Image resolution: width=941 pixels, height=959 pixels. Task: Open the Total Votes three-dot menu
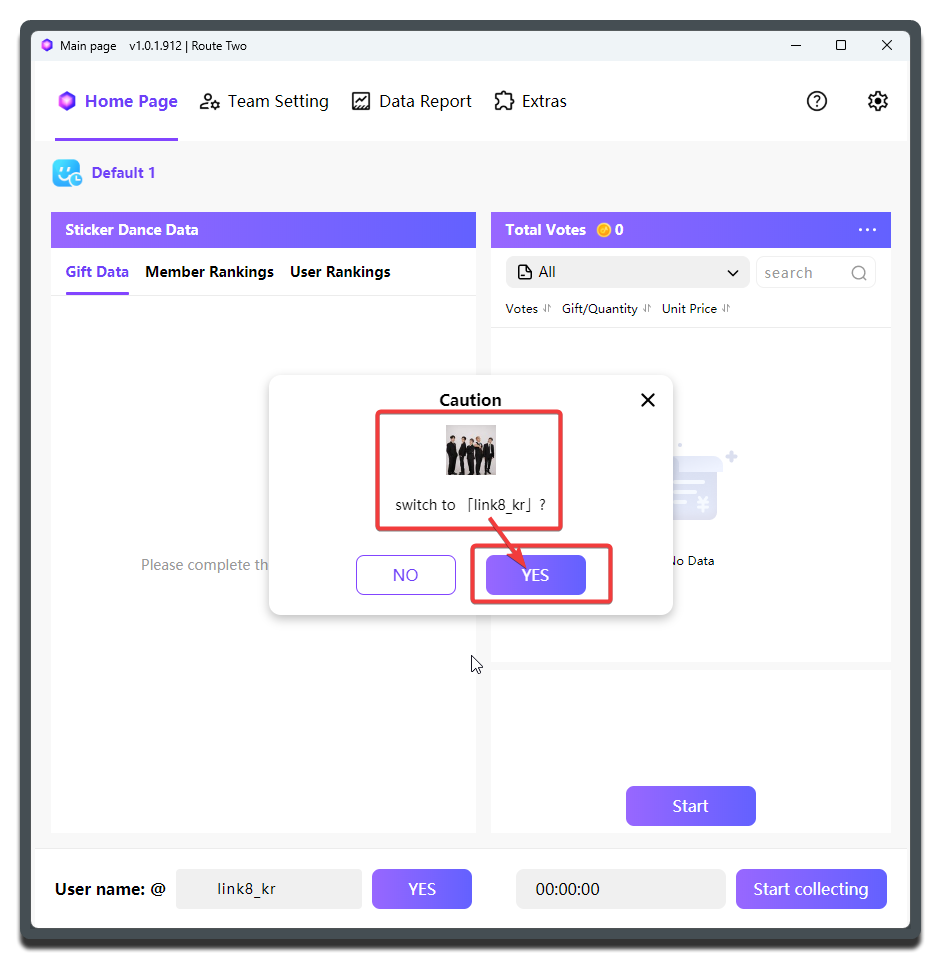[x=867, y=230]
